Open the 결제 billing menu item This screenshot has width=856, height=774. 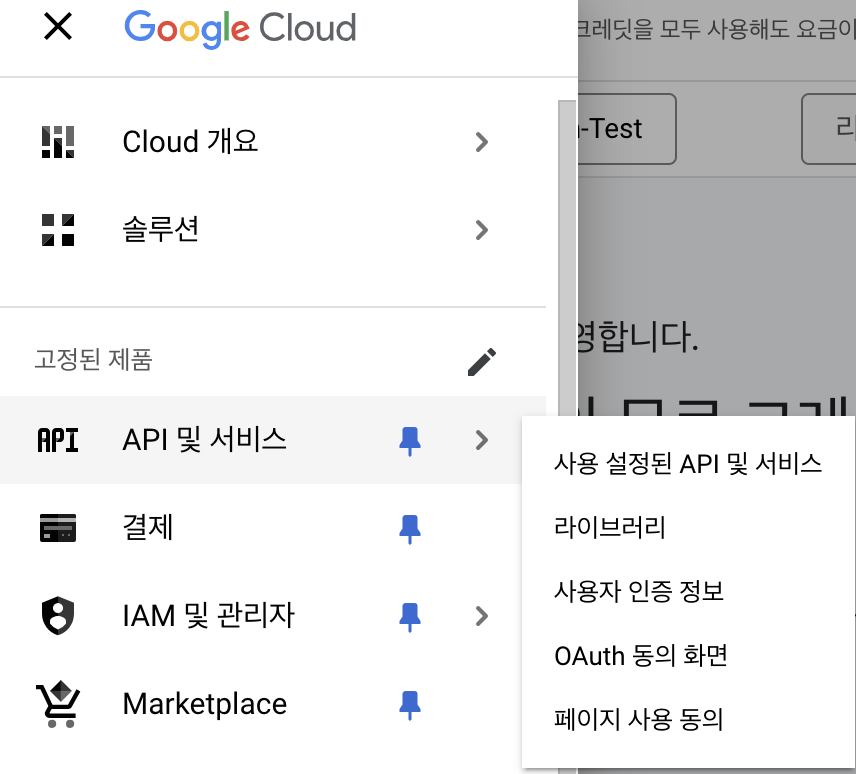click(x=273, y=528)
